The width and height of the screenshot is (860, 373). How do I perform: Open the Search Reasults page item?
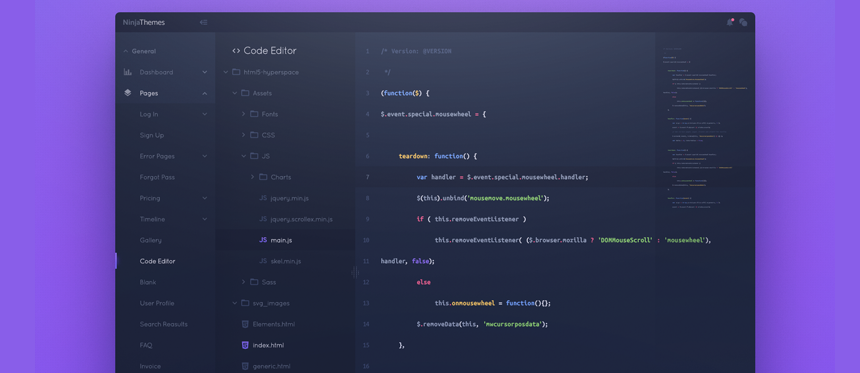[163, 324]
